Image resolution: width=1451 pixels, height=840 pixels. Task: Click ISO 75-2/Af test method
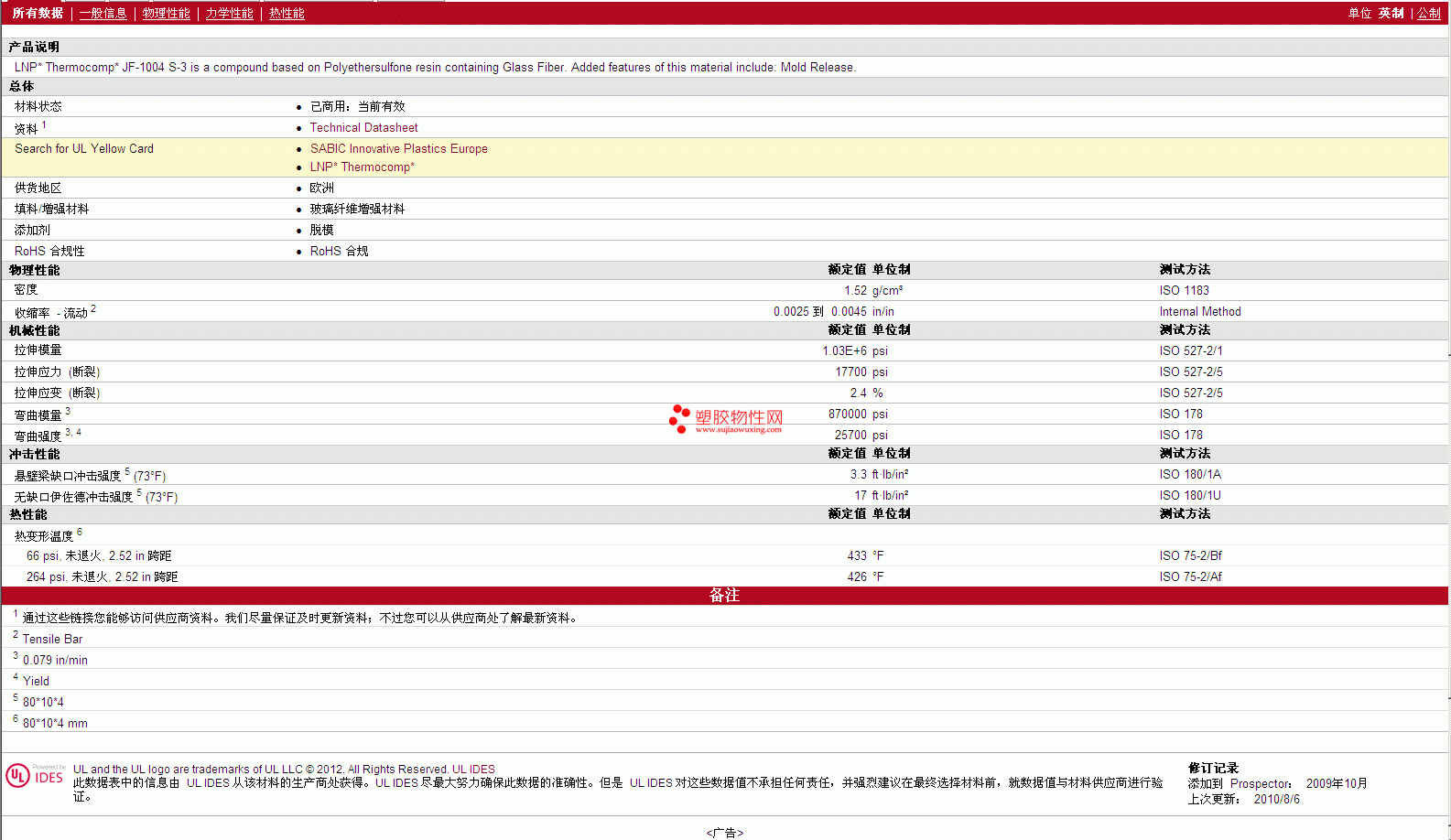click(x=1190, y=576)
